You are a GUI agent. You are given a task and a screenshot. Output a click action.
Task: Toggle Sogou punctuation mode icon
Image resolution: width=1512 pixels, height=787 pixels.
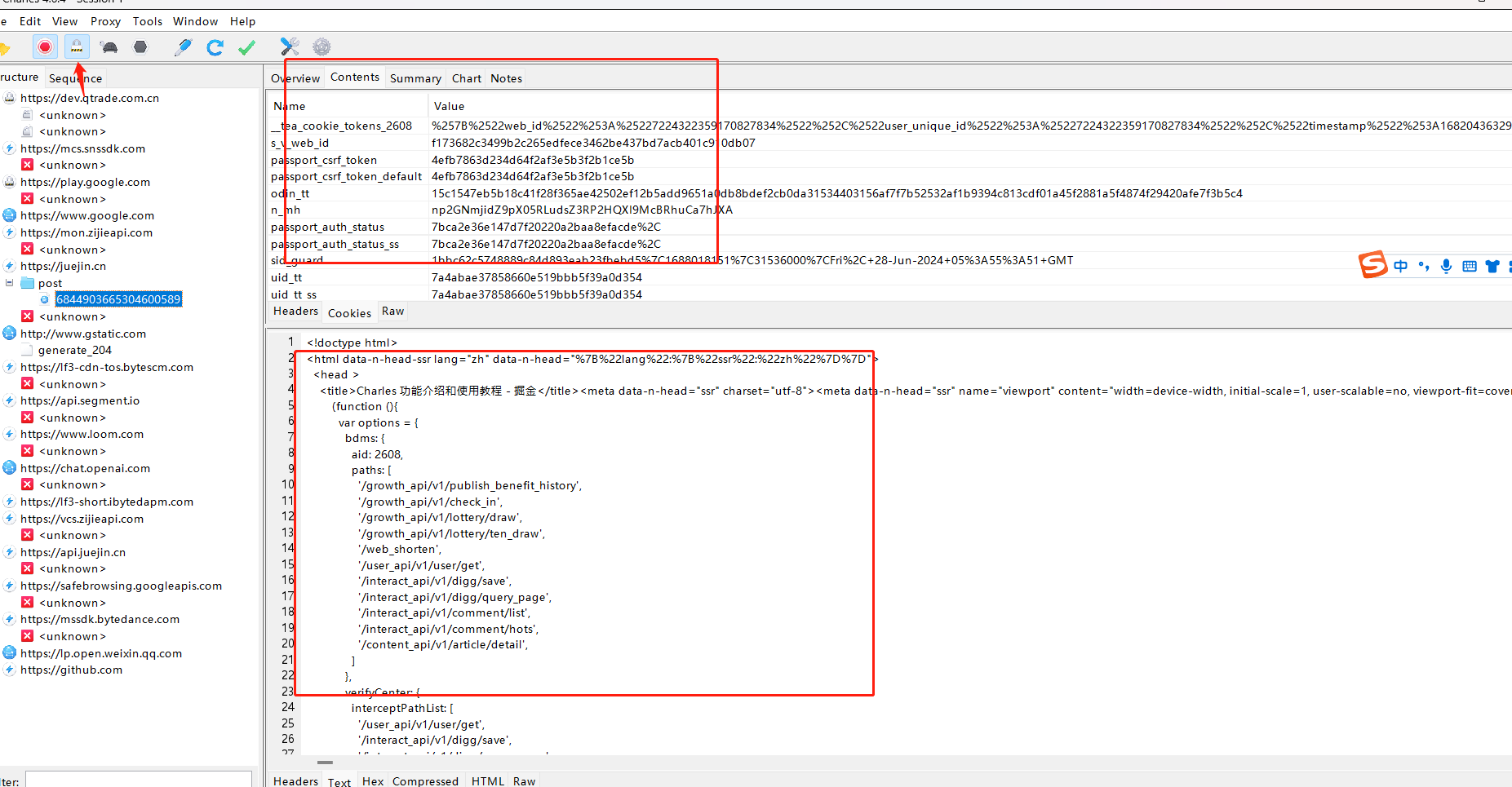[1424, 266]
